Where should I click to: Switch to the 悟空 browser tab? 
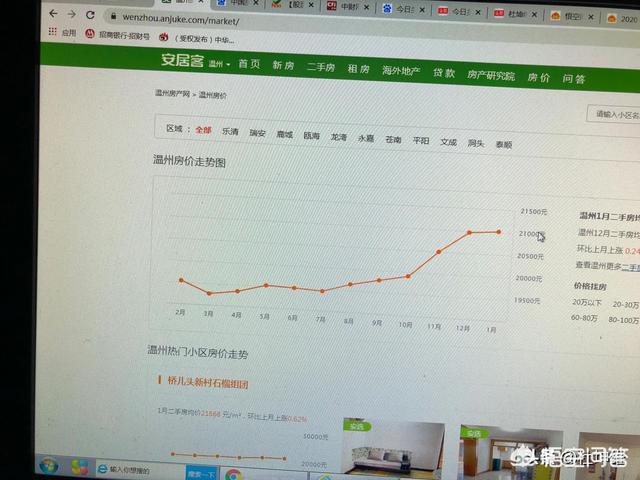tap(572, 16)
